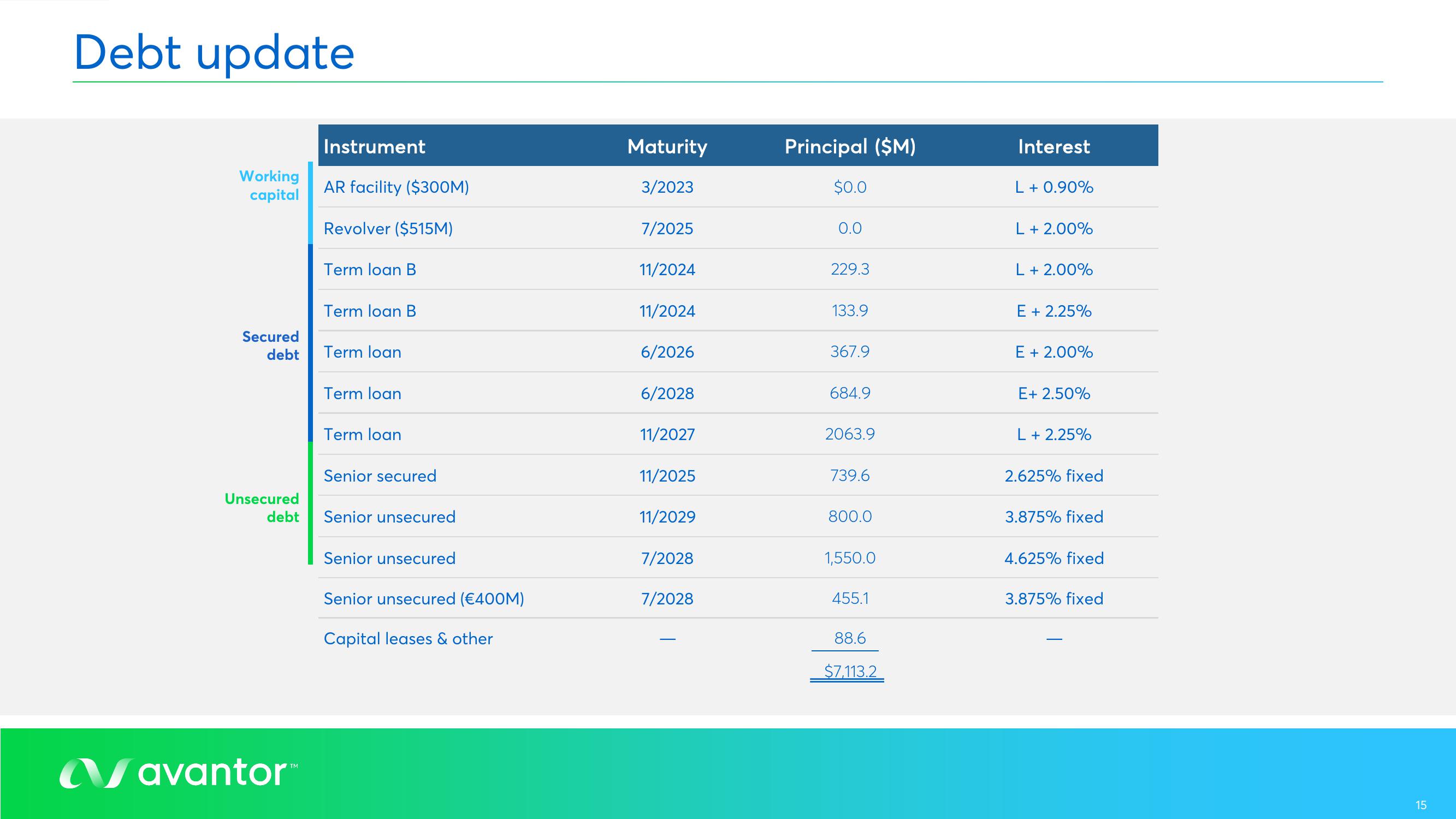Click the '88.6' principal value

click(x=850, y=638)
